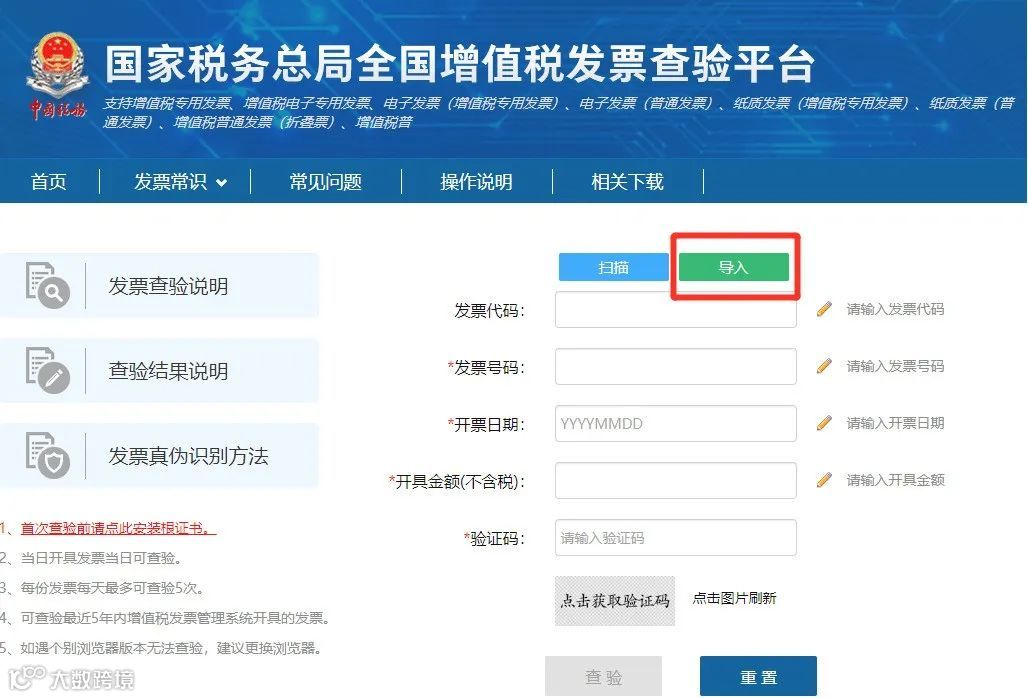Click the *开票日期: field label

[x=486, y=425]
